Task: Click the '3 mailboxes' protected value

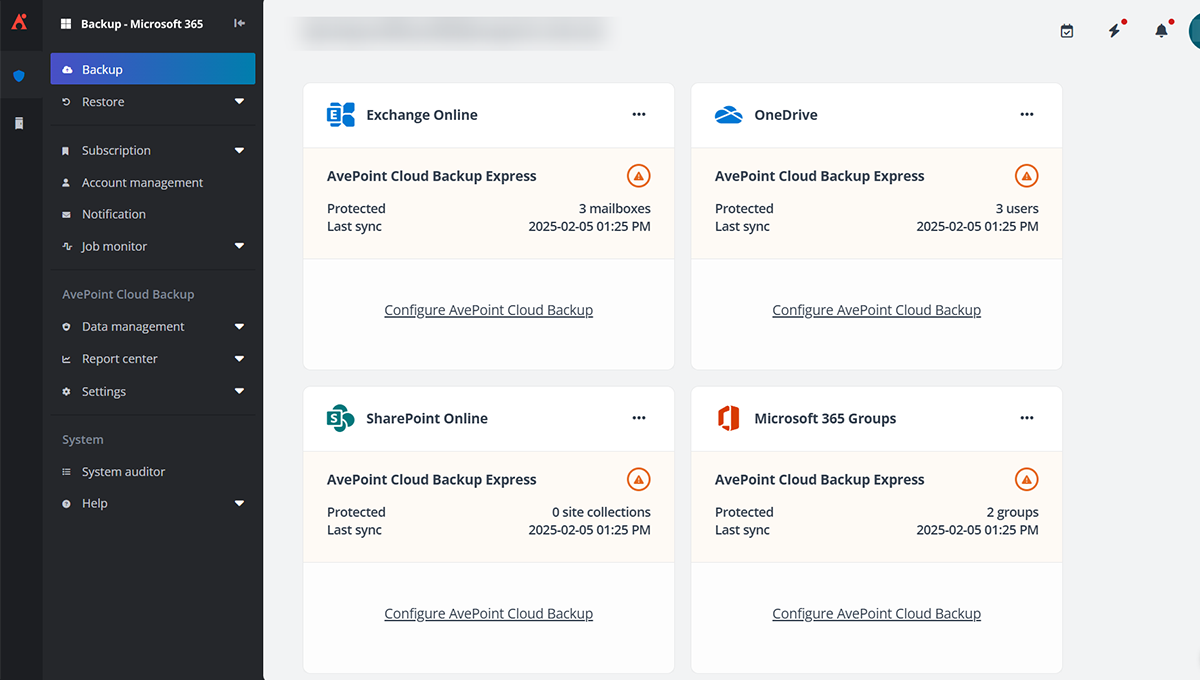Action: [x=614, y=209]
